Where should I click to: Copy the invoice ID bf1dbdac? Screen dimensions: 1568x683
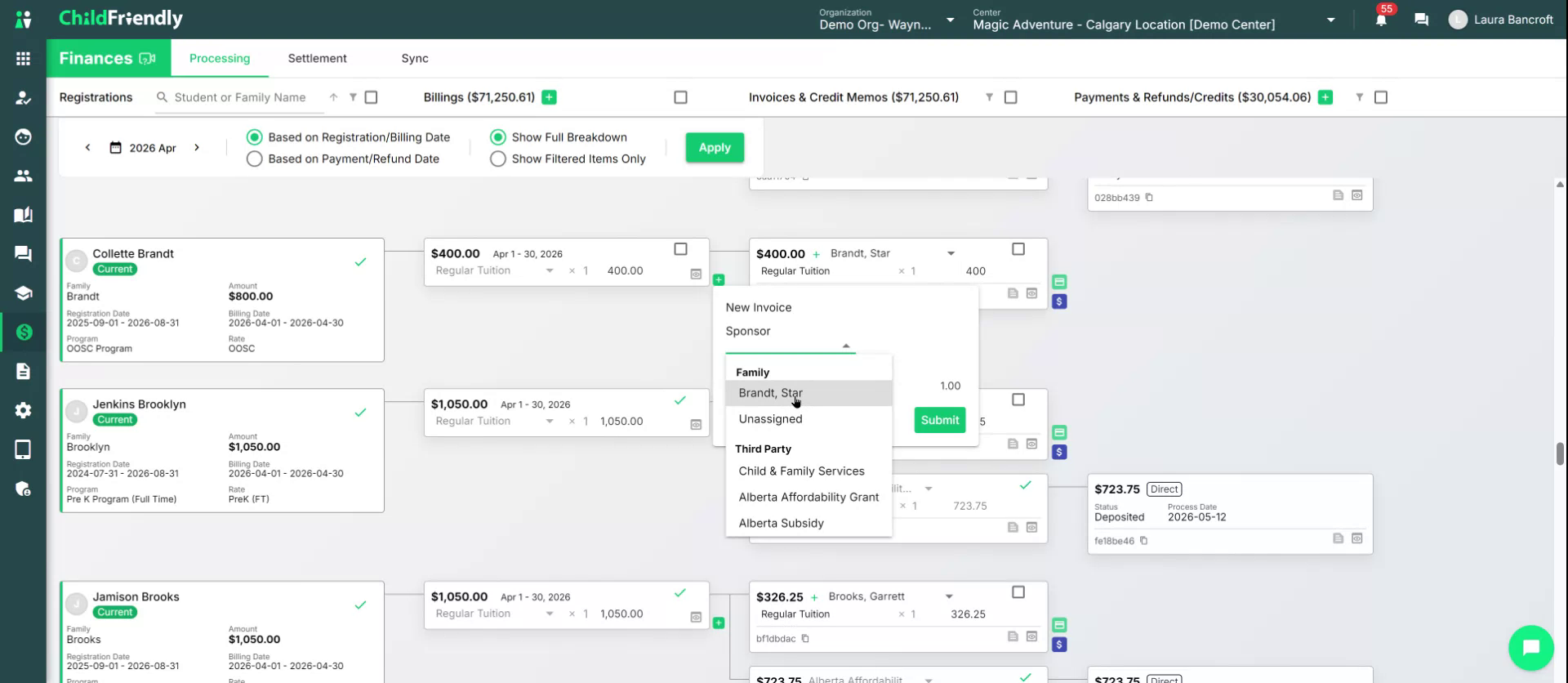click(x=805, y=639)
